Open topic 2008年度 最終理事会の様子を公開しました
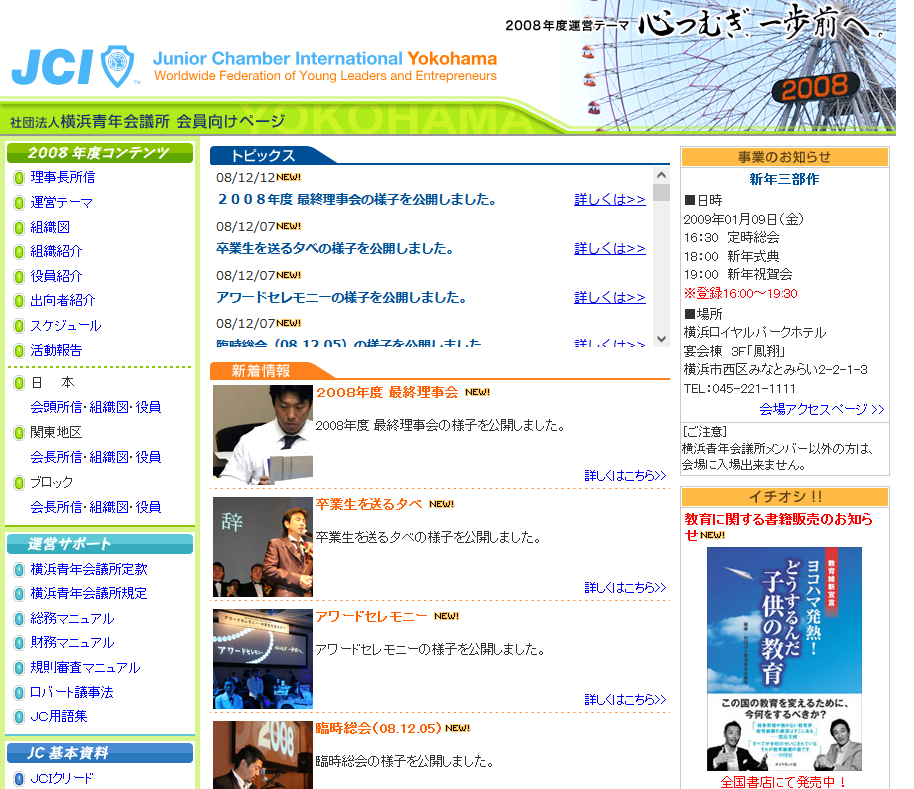Viewport: 914px width, 789px height. coord(357,199)
